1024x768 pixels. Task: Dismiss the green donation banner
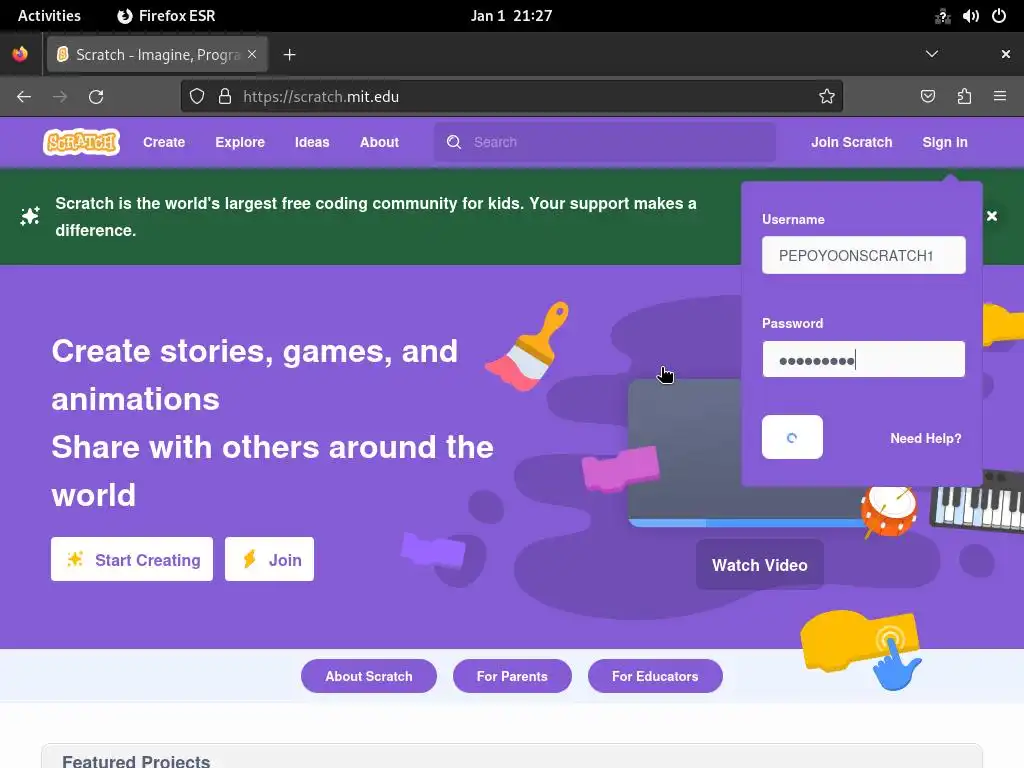click(x=992, y=216)
